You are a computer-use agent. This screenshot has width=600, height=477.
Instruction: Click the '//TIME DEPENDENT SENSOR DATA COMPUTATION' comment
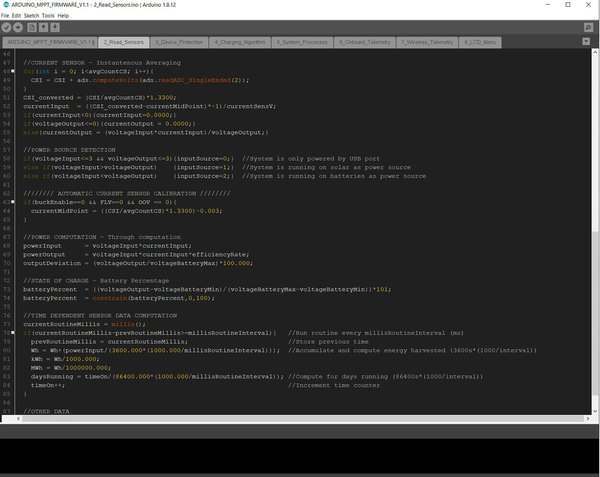pos(100,316)
